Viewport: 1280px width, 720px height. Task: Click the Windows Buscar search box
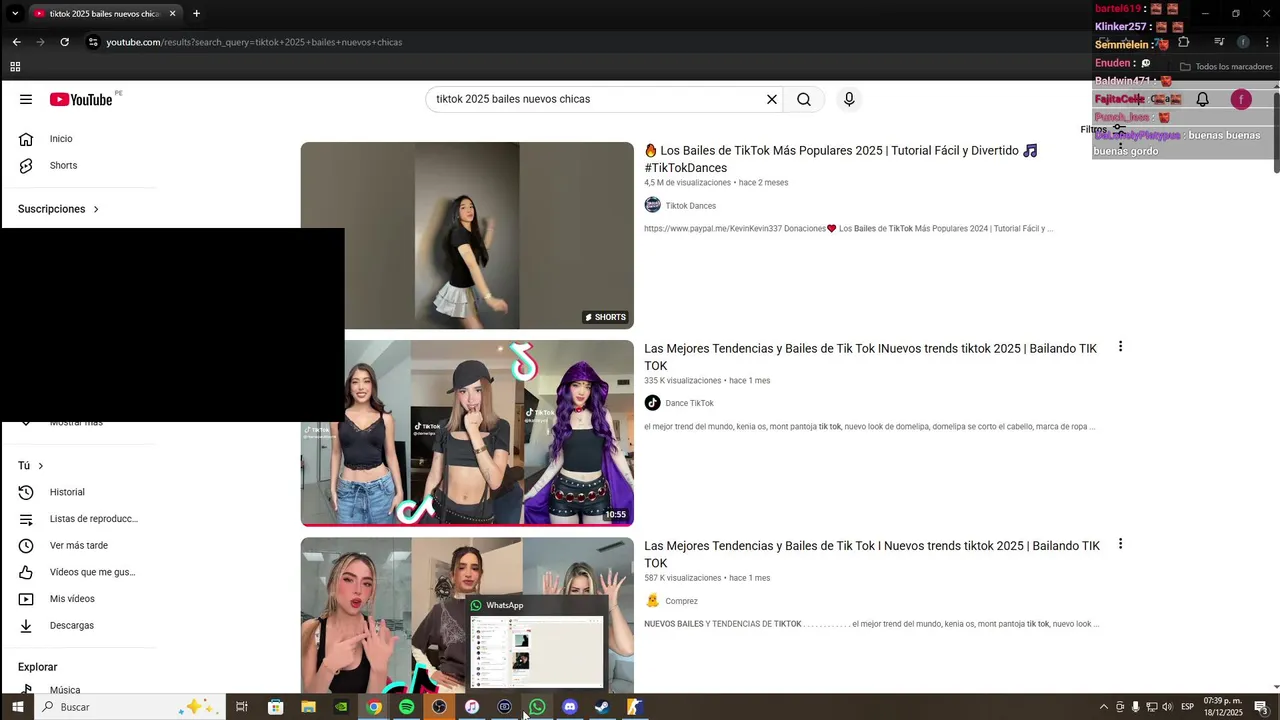pos(129,707)
